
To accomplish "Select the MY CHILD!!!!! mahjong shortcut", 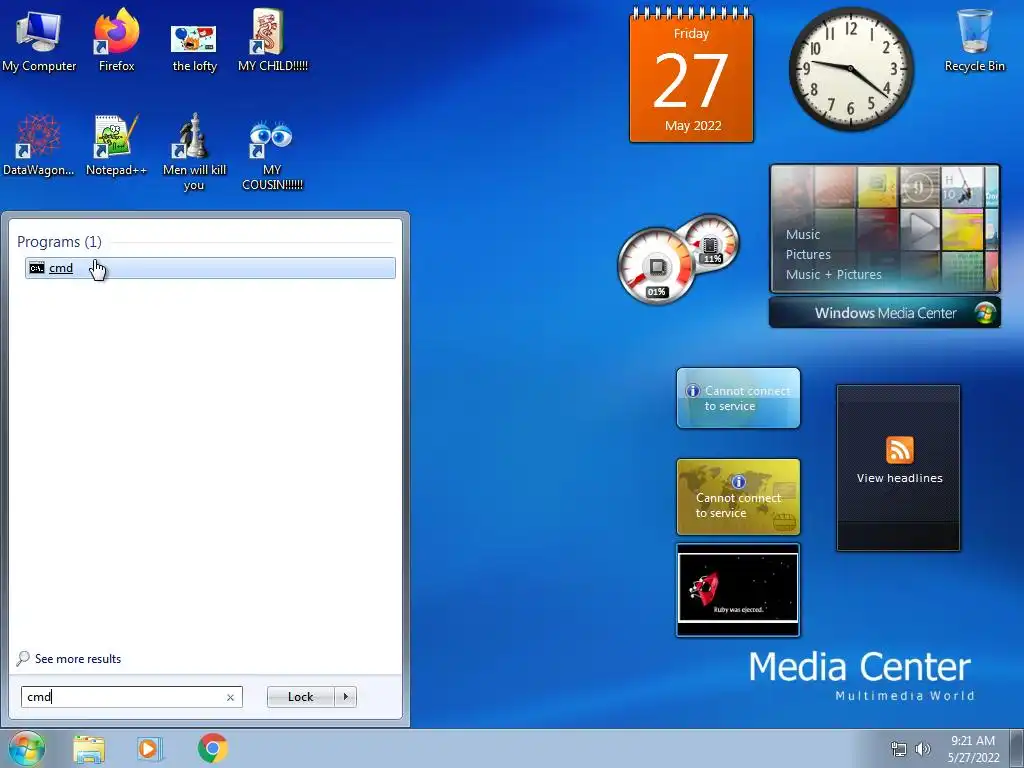I will (272, 40).
